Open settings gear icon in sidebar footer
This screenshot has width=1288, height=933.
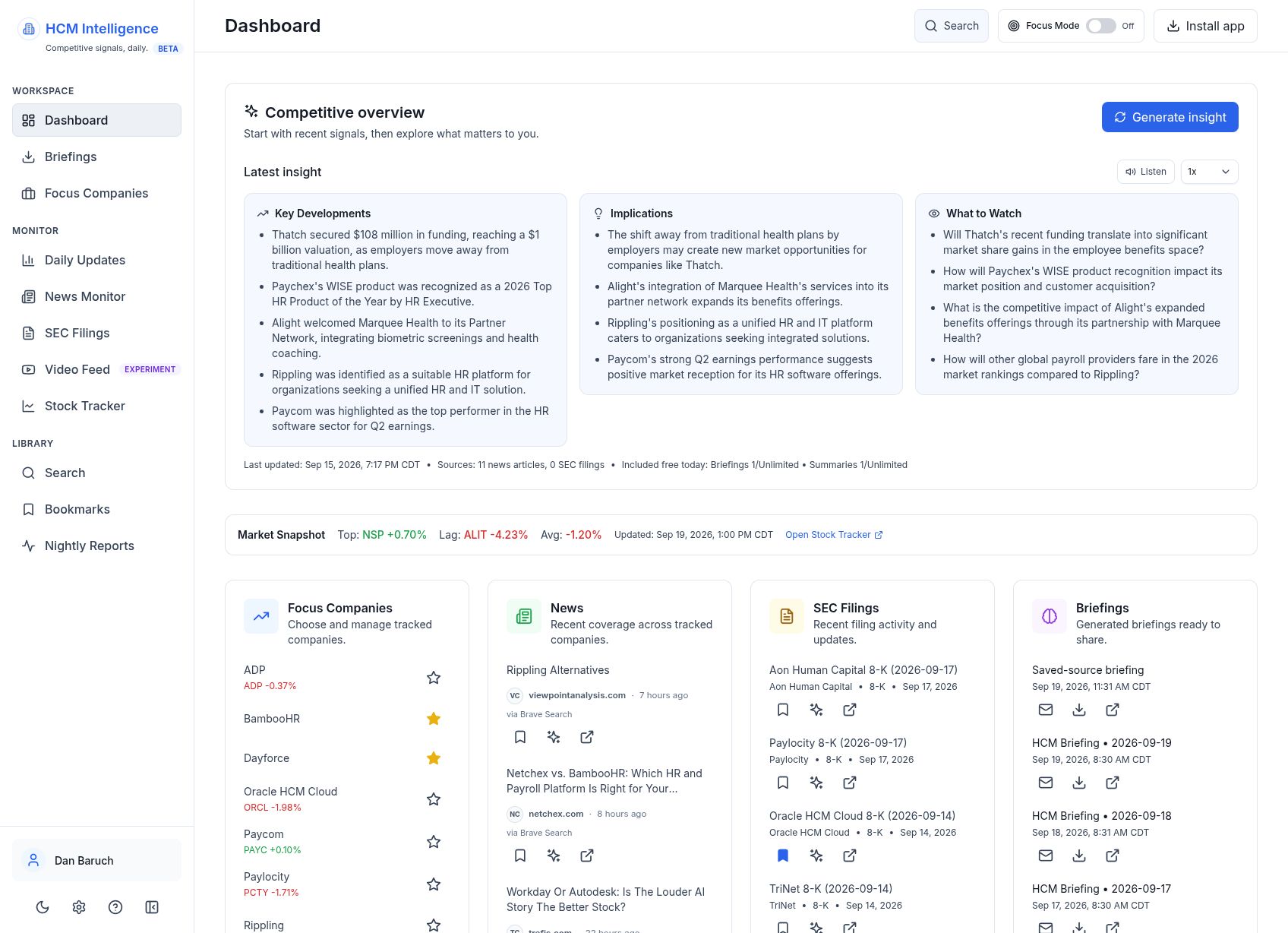click(79, 907)
